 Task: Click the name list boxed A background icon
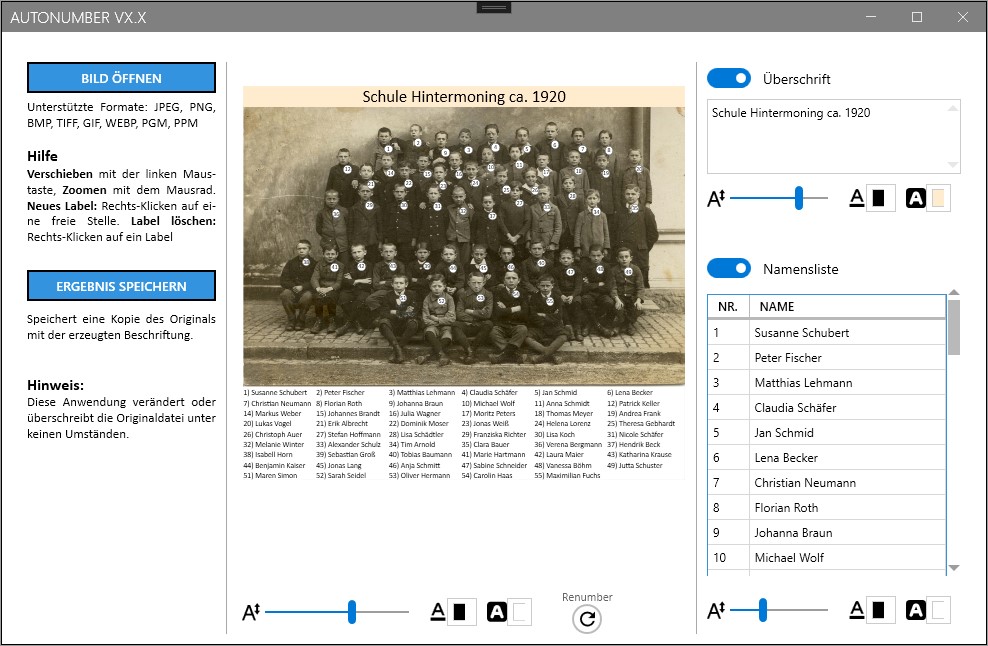916,610
